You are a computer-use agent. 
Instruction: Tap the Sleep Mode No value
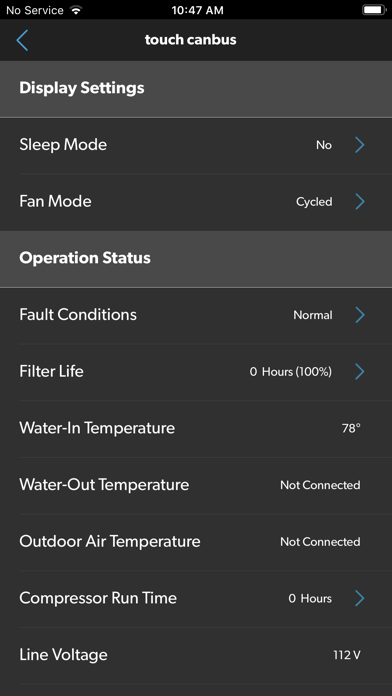(324, 145)
